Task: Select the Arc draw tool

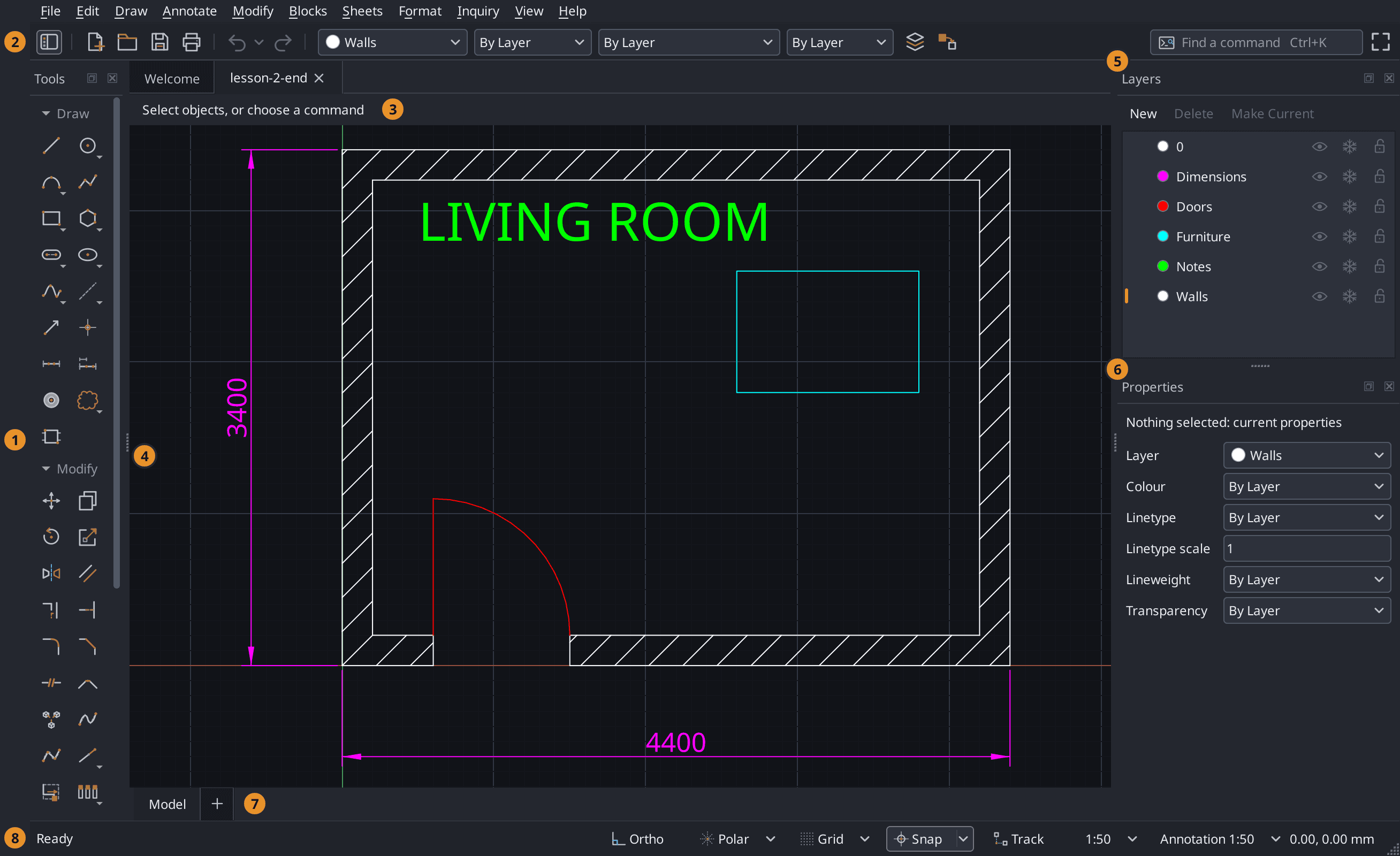Action: 51,182
